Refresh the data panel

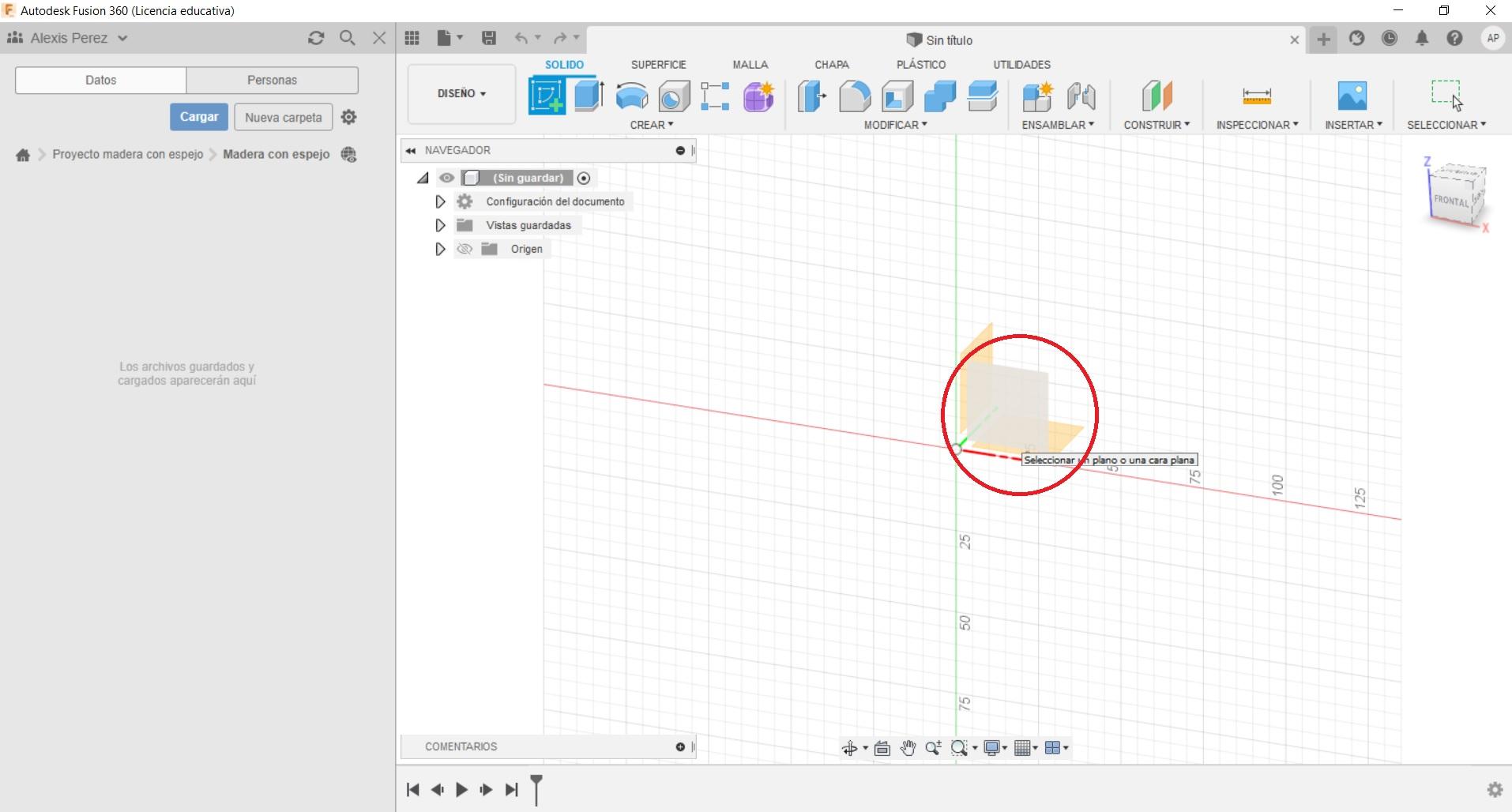click(316, 38)
